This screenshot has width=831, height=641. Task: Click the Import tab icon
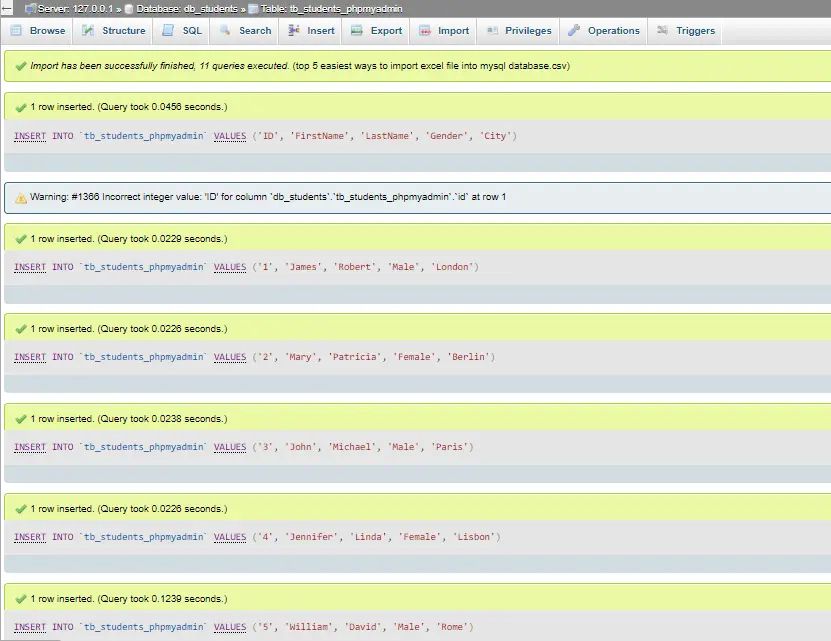[425, 30]
